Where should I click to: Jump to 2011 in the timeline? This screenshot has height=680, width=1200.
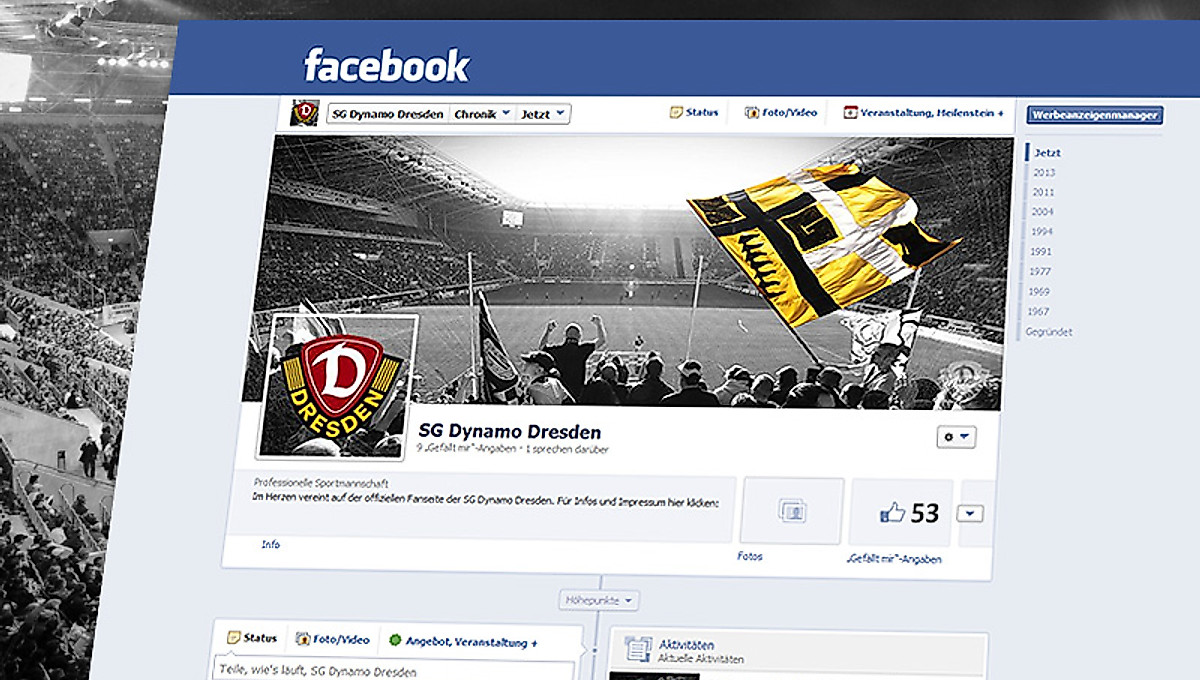[1043, 192]
